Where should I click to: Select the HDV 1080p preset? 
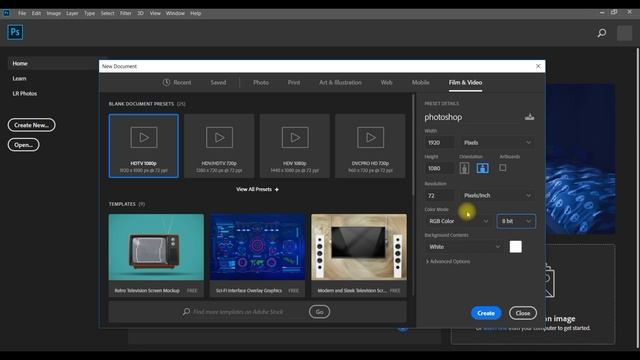pos(295,146)
